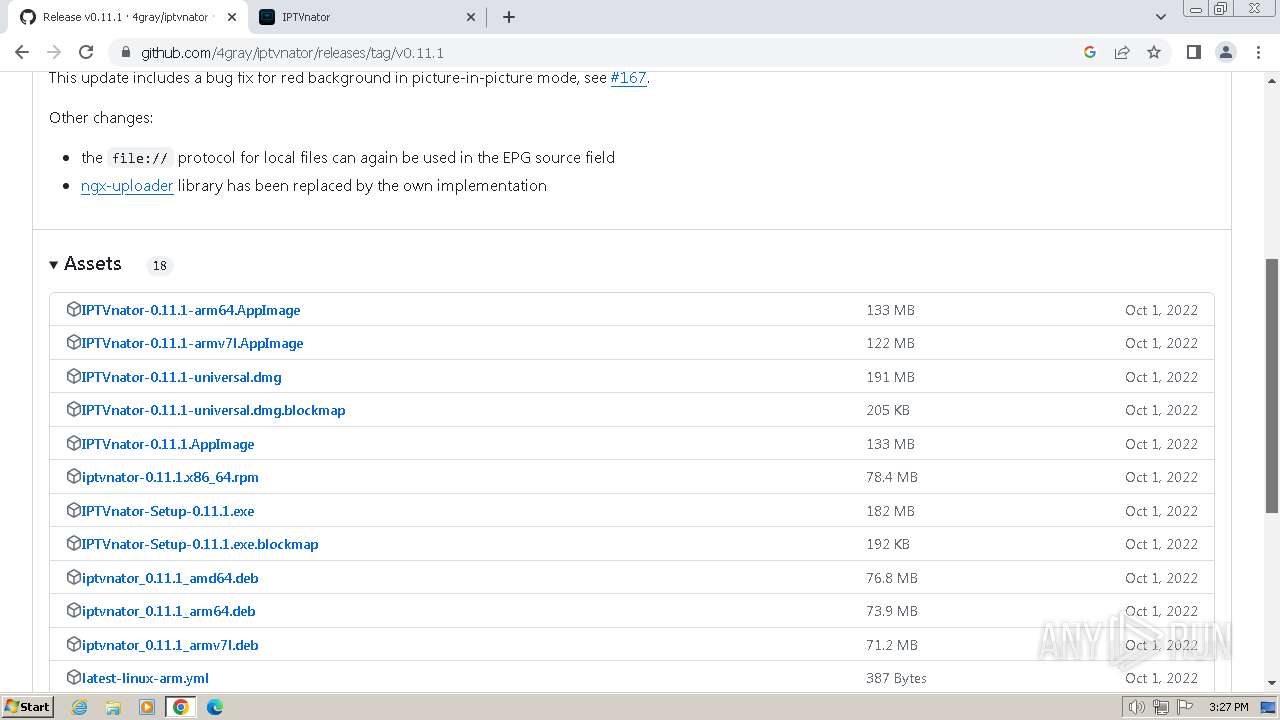The image size is (1280, 720).
Task: Download latest-linux-arm.yml
Action: (x=145, y=678)
